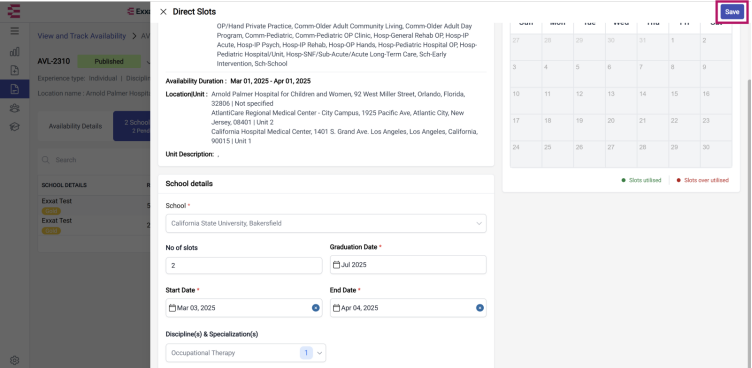The image size is (752, 368).
Task: Edit the No of slots field
Action: (244, 266)
